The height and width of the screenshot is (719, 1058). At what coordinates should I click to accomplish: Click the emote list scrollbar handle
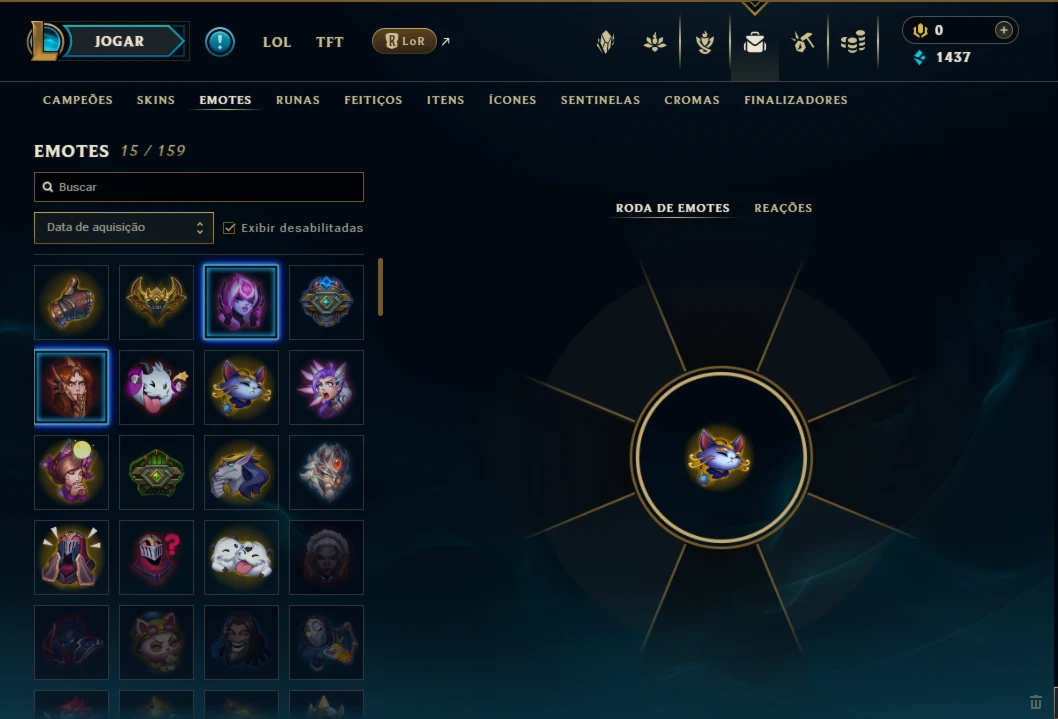click(x=381, y=287)
